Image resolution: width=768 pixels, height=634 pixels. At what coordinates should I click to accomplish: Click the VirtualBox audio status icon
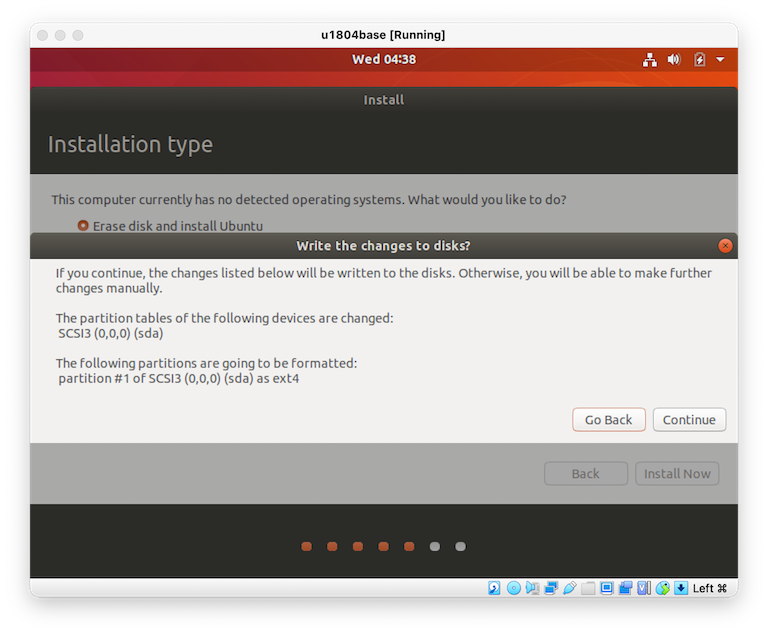(x=532, y=588)
